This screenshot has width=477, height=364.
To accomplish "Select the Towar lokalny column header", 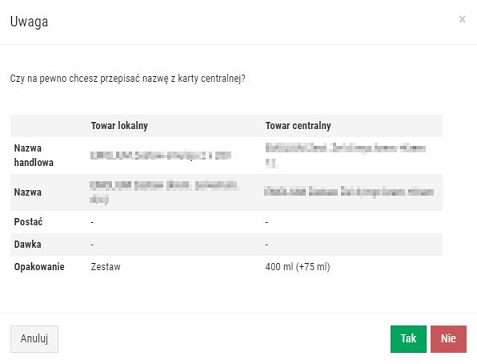I will (x=119, y=126).
